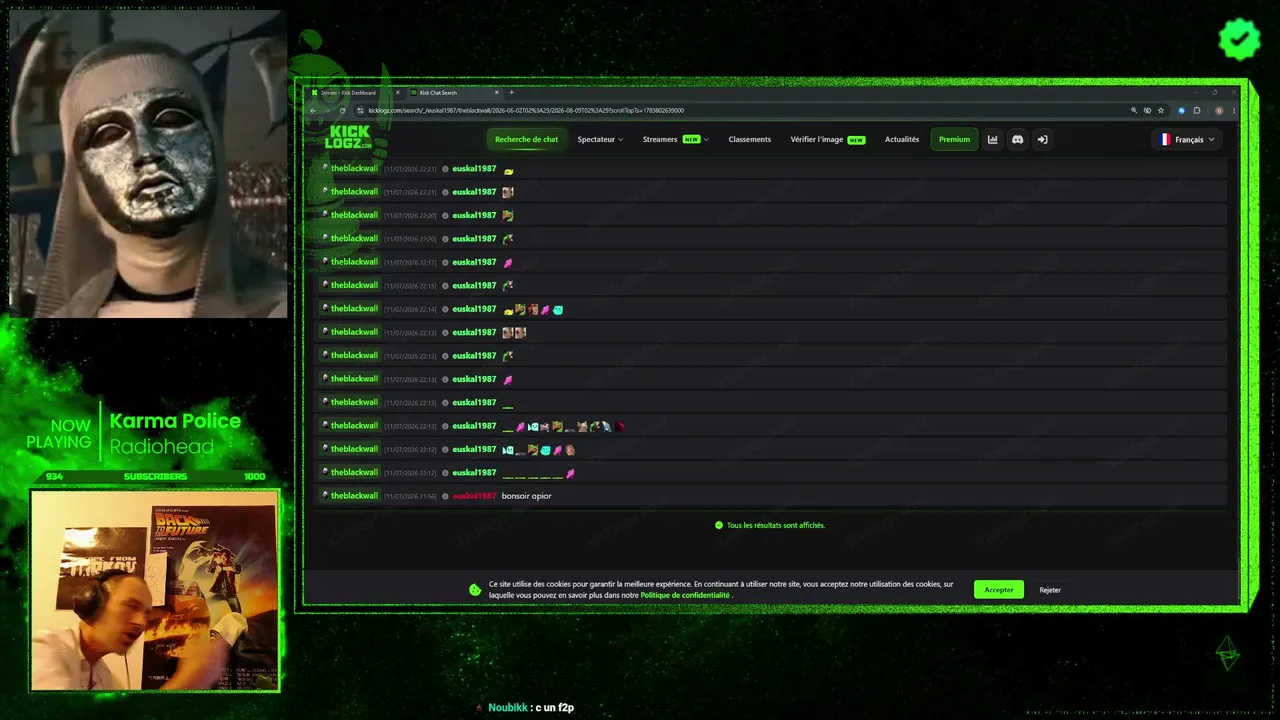Click the info icon in the 21:56 row
Viewport: 1280px width, 720px height.
(x=445, y=496)
